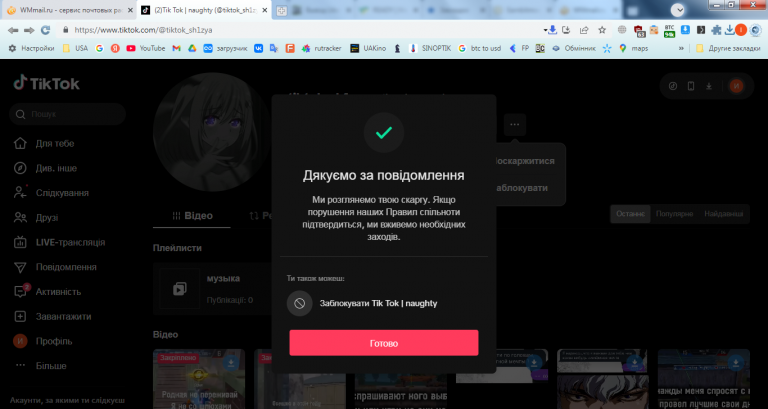Image resolution: width=768 pixels, height=409 pixels.
Task: Open the Для тебе home feed
Action: click(44, 144)
